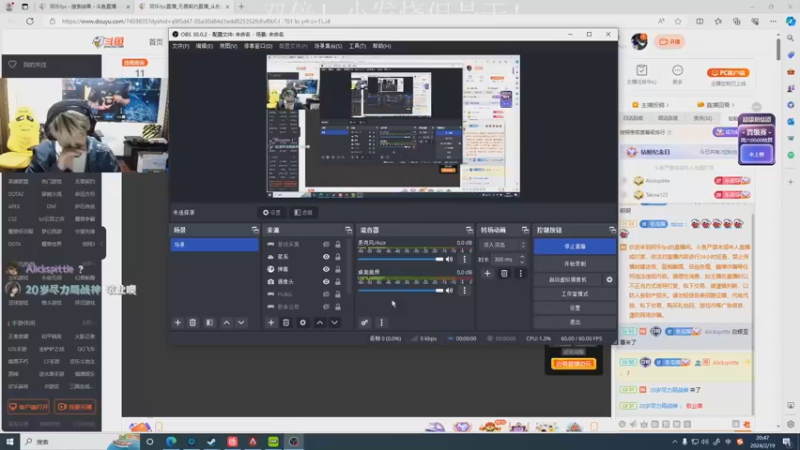Viewport: 800px width, 450px height.
Task: Click 启动虚拟摄像机 virtual camera button
Action: click(x=568, y=280)
